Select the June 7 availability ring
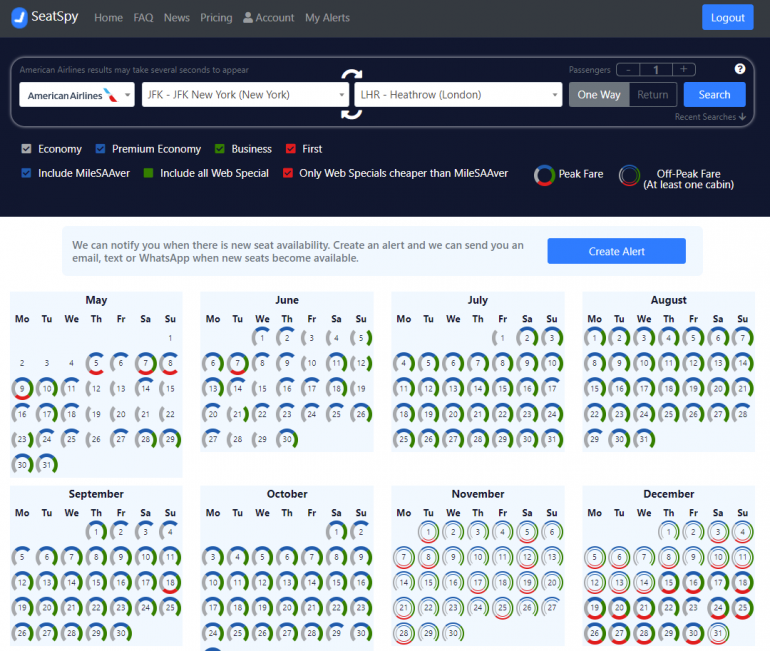770x651 pixels. 237,362
